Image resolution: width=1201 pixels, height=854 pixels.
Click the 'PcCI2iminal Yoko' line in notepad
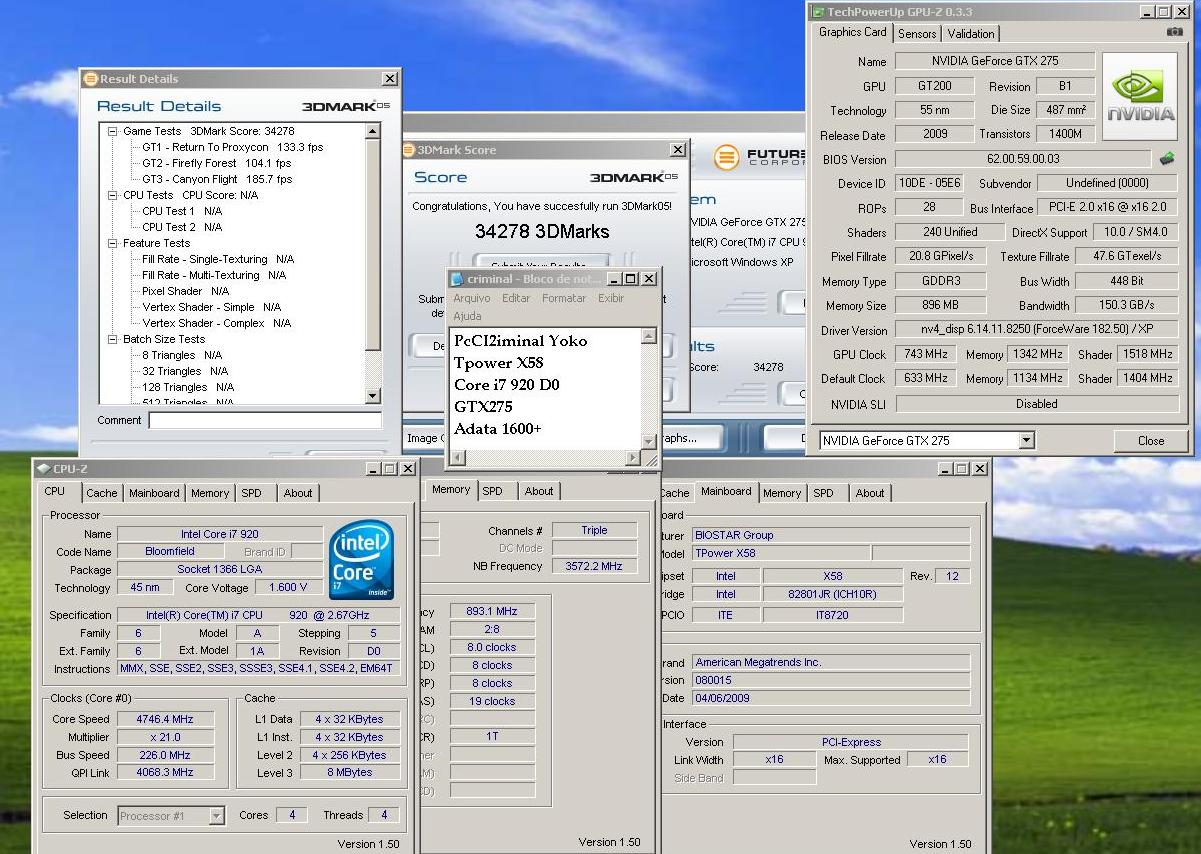click(521, 341)
